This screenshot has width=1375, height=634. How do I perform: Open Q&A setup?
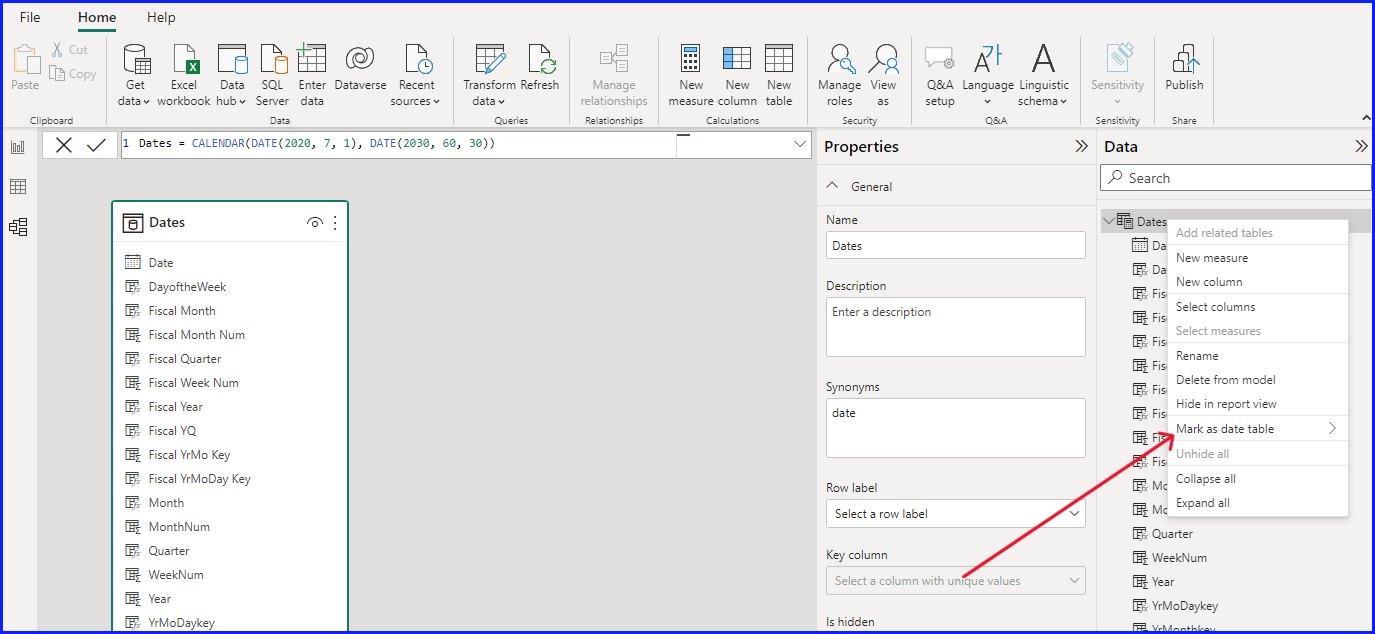940,75
